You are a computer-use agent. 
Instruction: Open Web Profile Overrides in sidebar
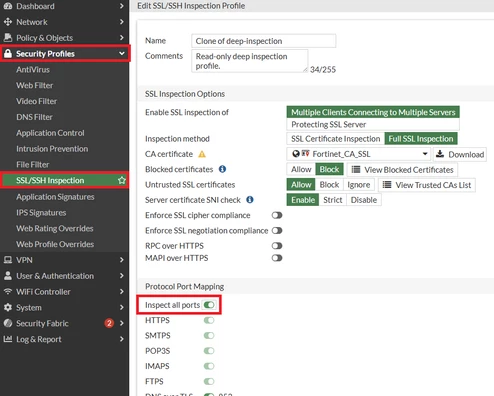point(55,244)
